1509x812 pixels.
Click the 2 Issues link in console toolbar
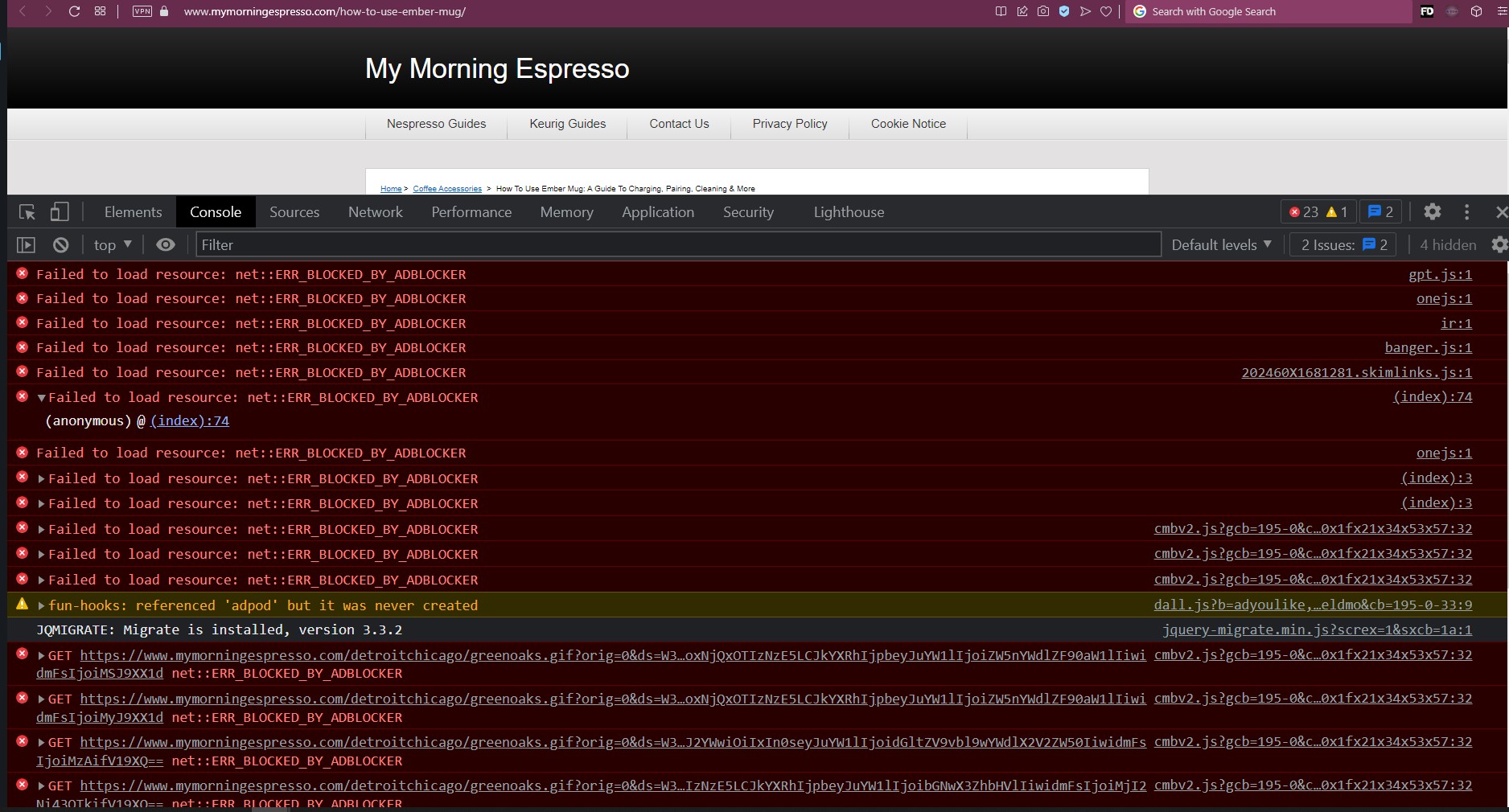1344,245
